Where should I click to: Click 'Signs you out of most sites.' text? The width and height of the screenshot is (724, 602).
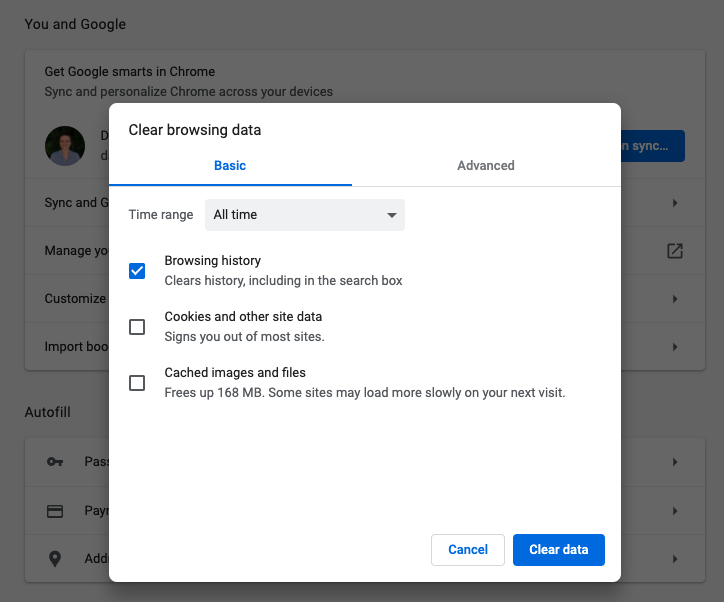pos(245,337)
